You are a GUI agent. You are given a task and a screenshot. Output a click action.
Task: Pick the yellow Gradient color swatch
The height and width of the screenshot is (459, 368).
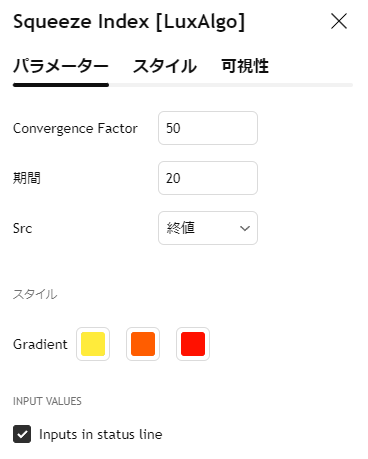click(x=93, y=344)
